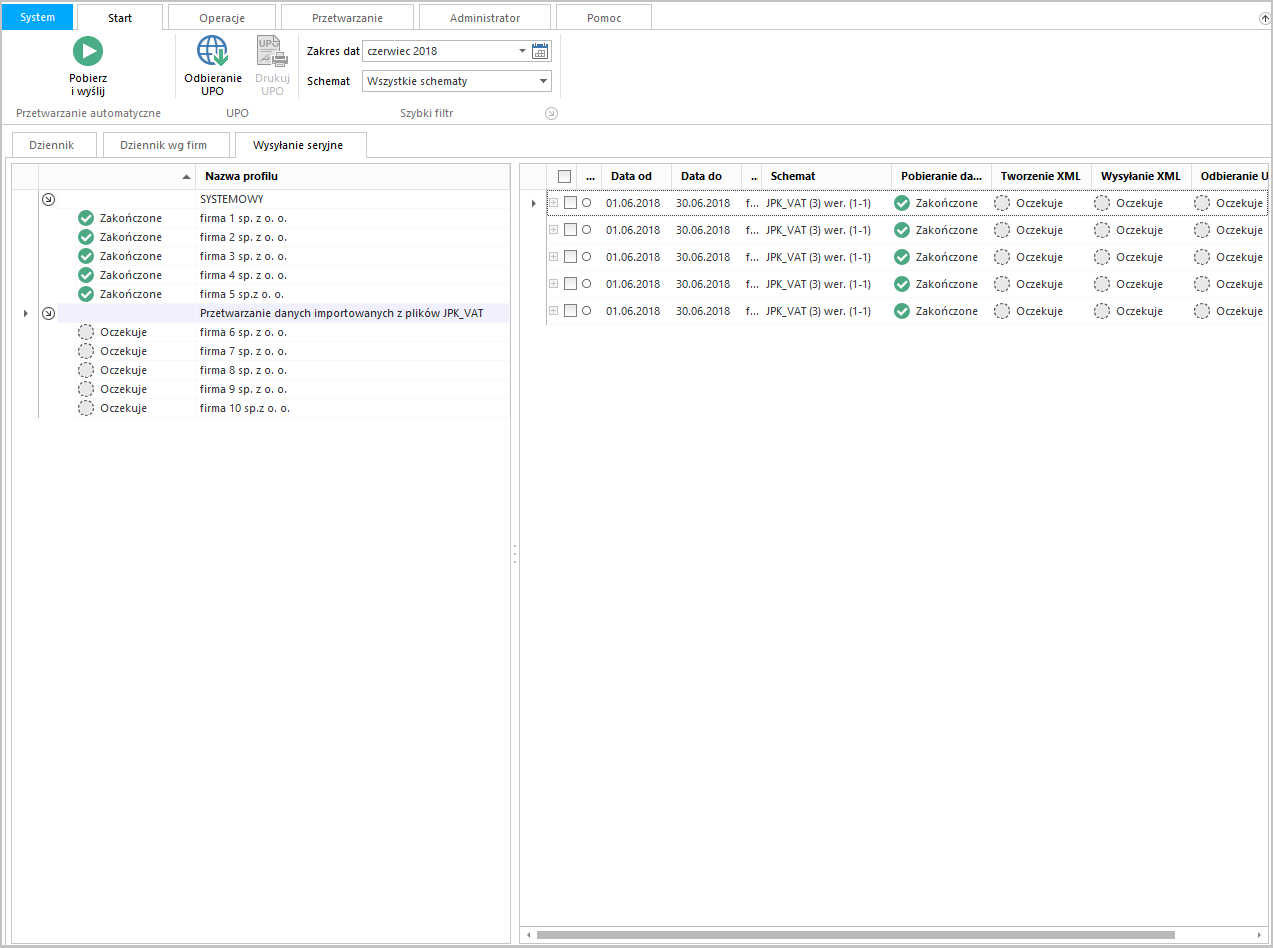Screen dimensions: 1273x948
Task: Collapse the ribbon using the top-right arrow
Action: (1264, 19)
